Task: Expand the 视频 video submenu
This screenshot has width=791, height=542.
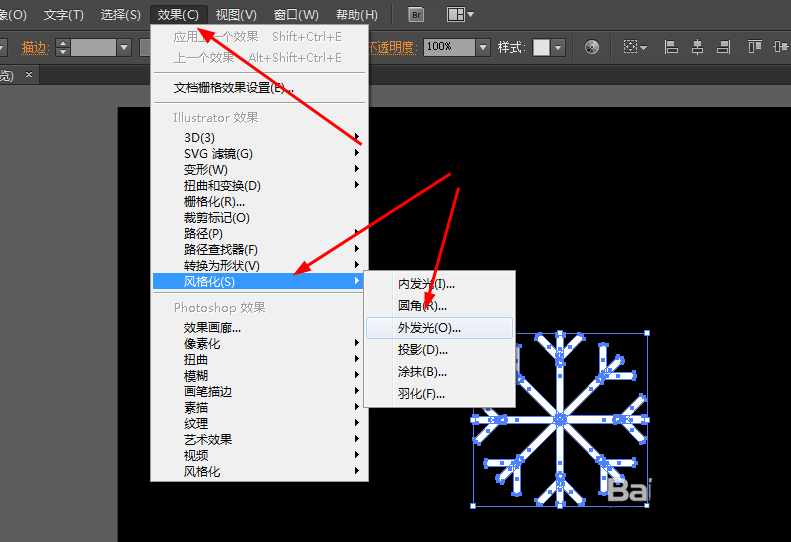Action: 259,456
